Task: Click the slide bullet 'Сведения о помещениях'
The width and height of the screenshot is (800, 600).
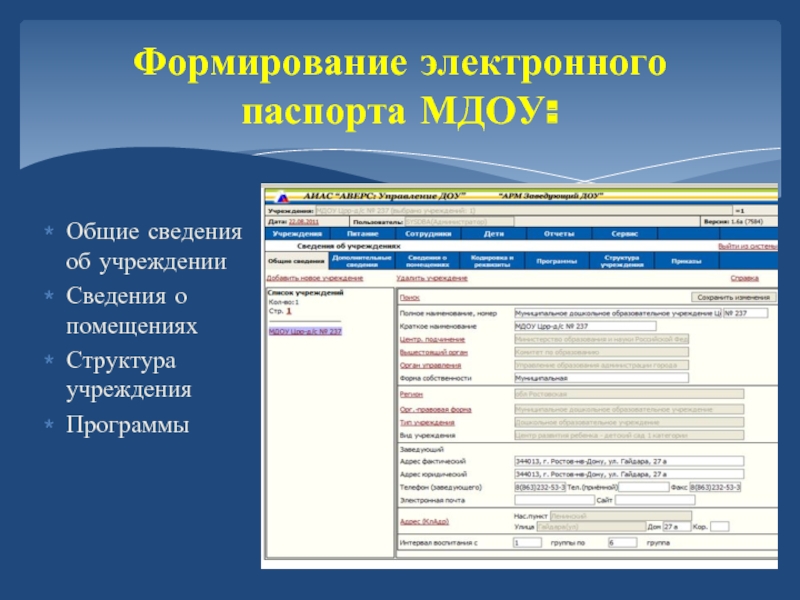Action: 132,311
